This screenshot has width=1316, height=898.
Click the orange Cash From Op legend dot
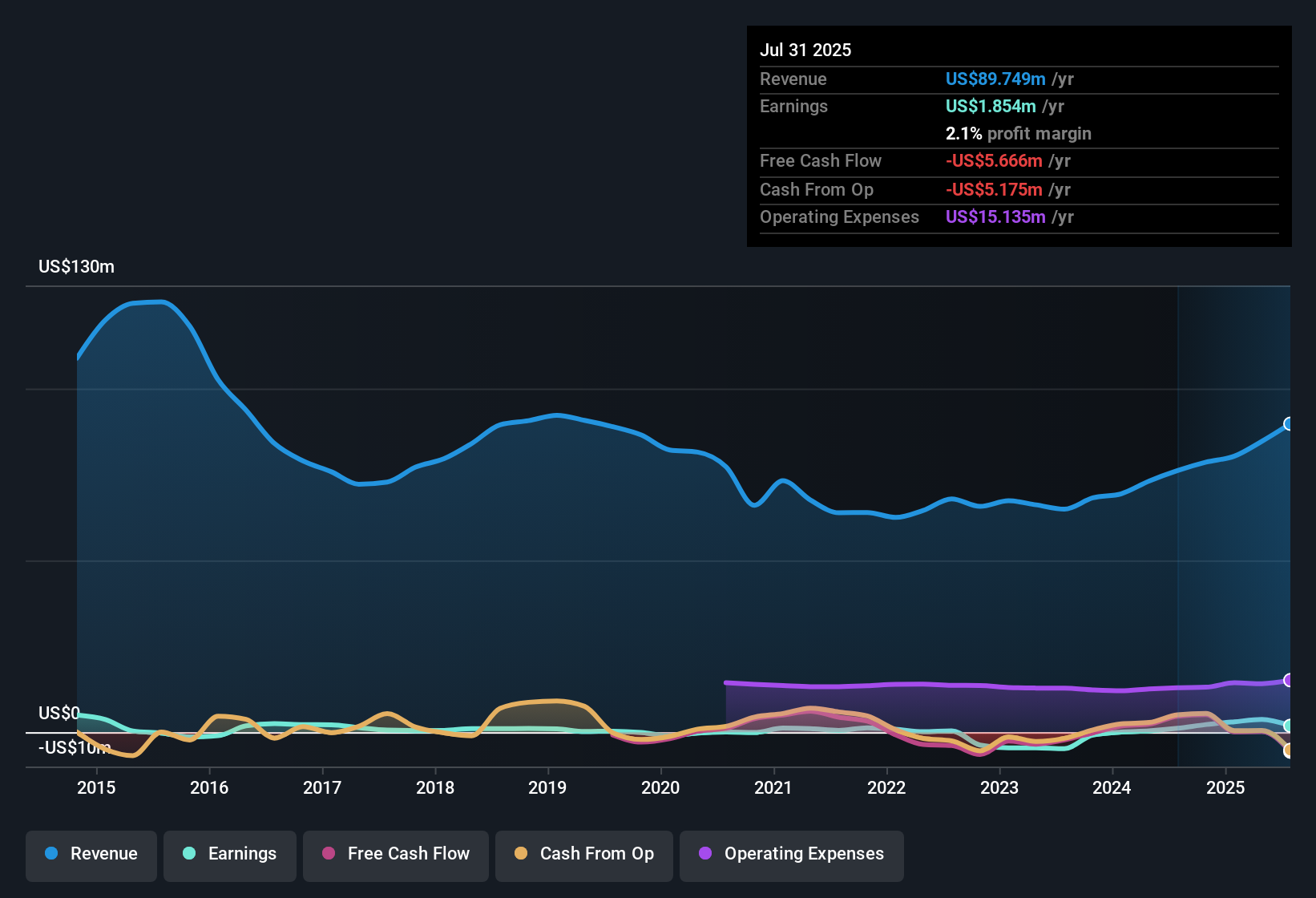[x=520, y=854]
